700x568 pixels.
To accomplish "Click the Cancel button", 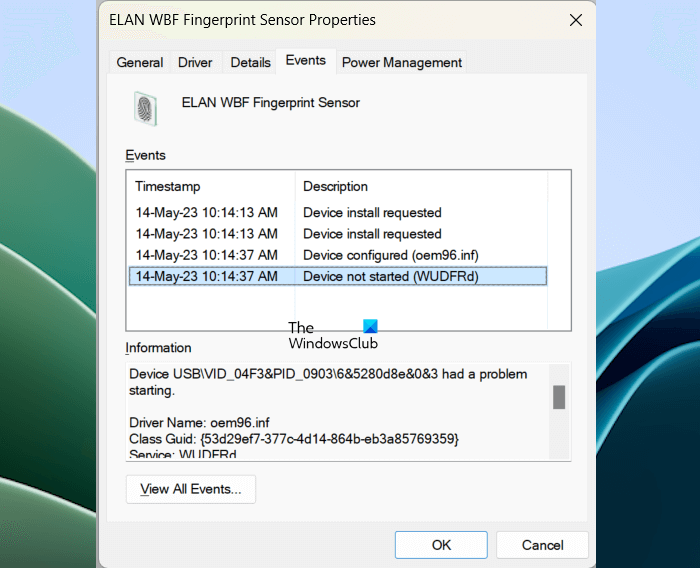I will tap(543, 545).
